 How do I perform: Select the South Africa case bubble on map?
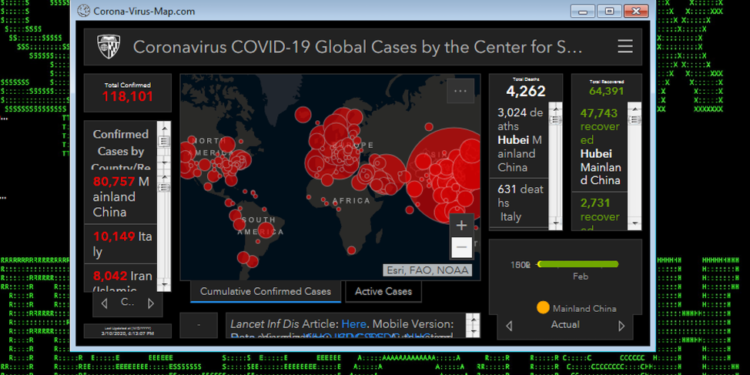tap(352, 250)
